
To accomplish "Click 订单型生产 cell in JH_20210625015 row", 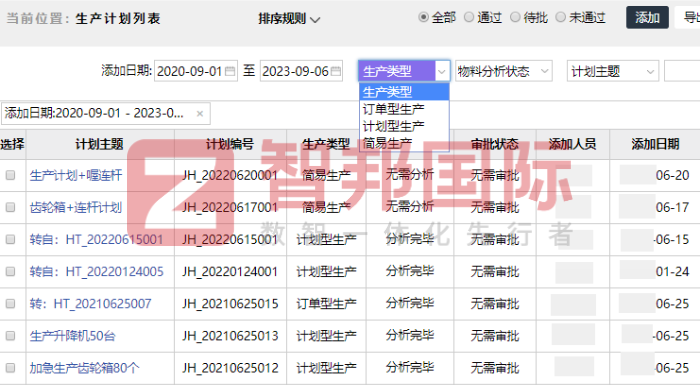I will 326,304.
